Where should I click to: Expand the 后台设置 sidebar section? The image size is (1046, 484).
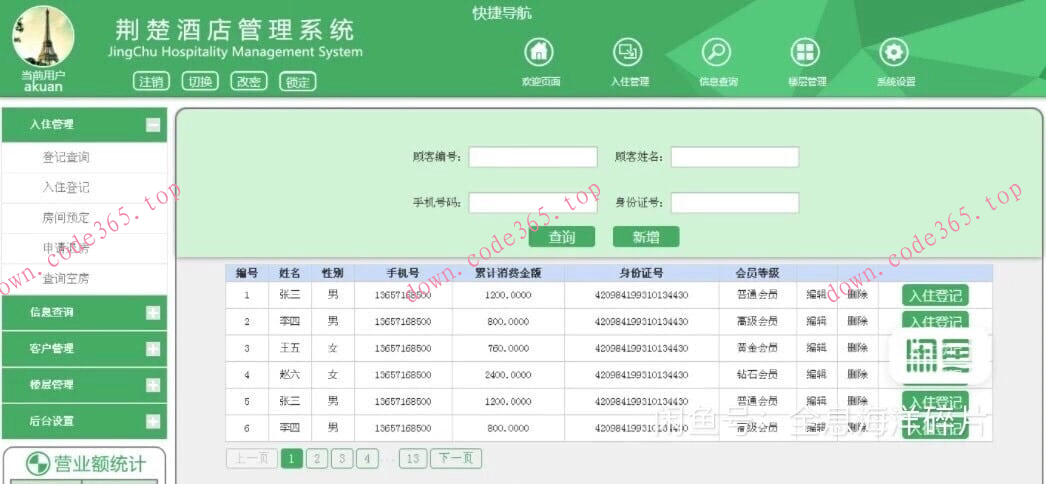[x=153, y=421]
